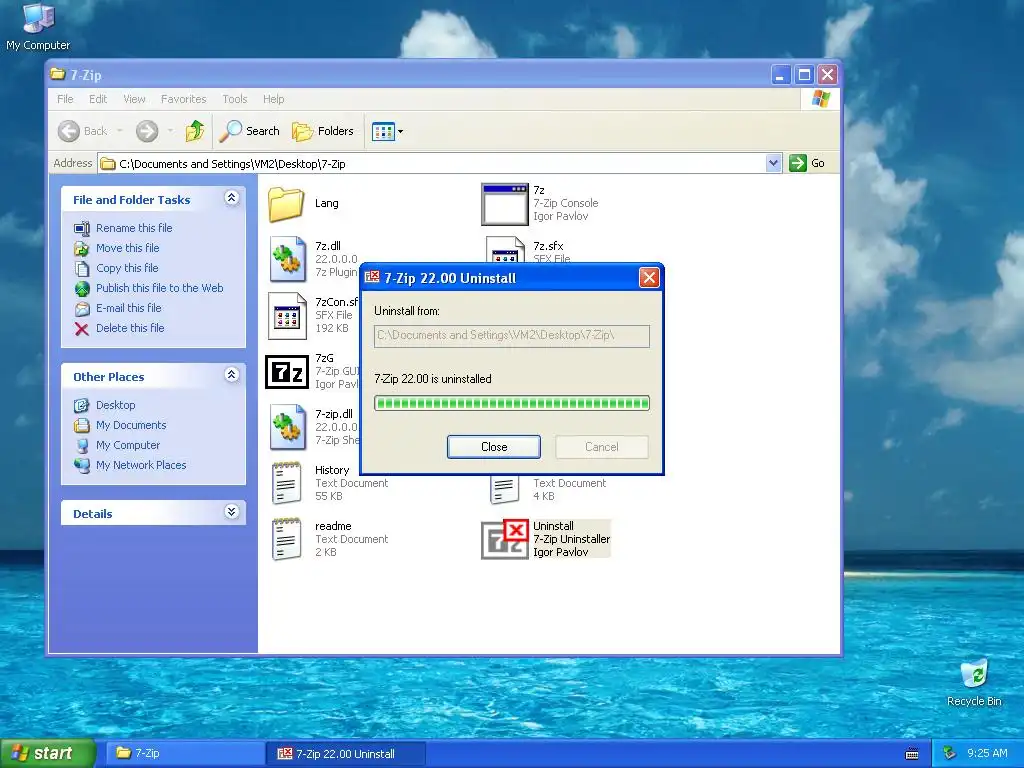Image resolution: width=1024 pixels, height=768 pixels.
Task: Click Copy this file link
Action: pos(127,268)
